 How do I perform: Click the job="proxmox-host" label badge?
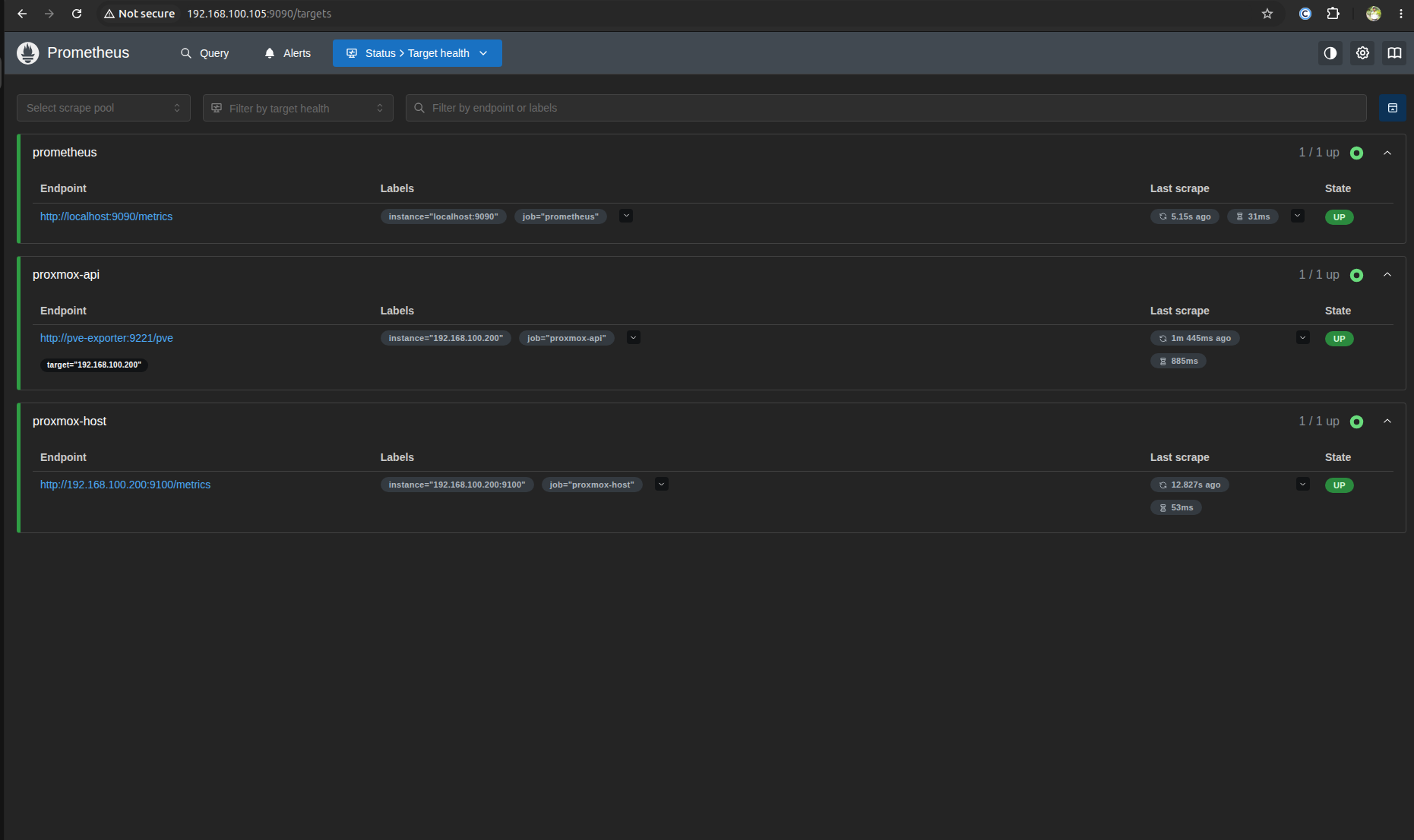tap(592, 485)
